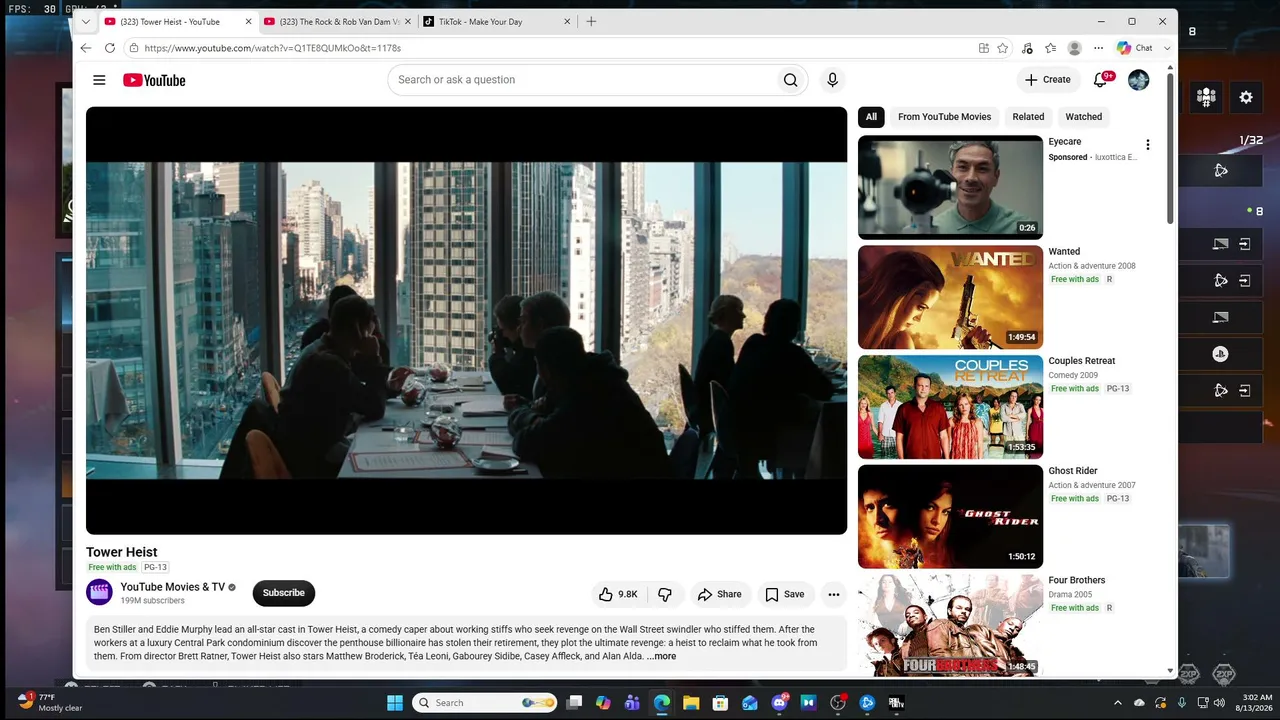The width and height of the screenshot is (1280, 720).
Task: Open the Four Brothers movie thumbnail
Action: (950, 626)
